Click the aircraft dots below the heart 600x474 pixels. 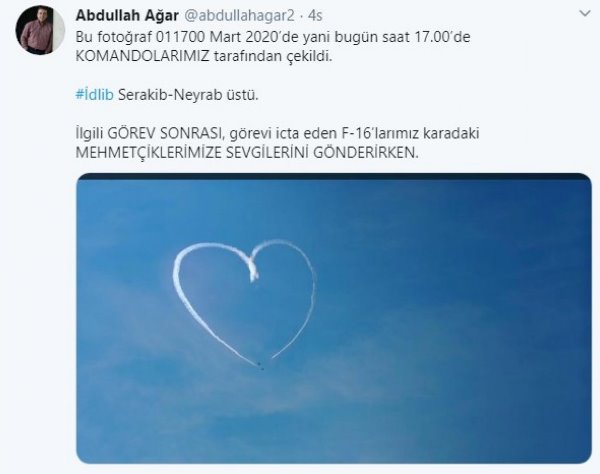tap(260, 366)
